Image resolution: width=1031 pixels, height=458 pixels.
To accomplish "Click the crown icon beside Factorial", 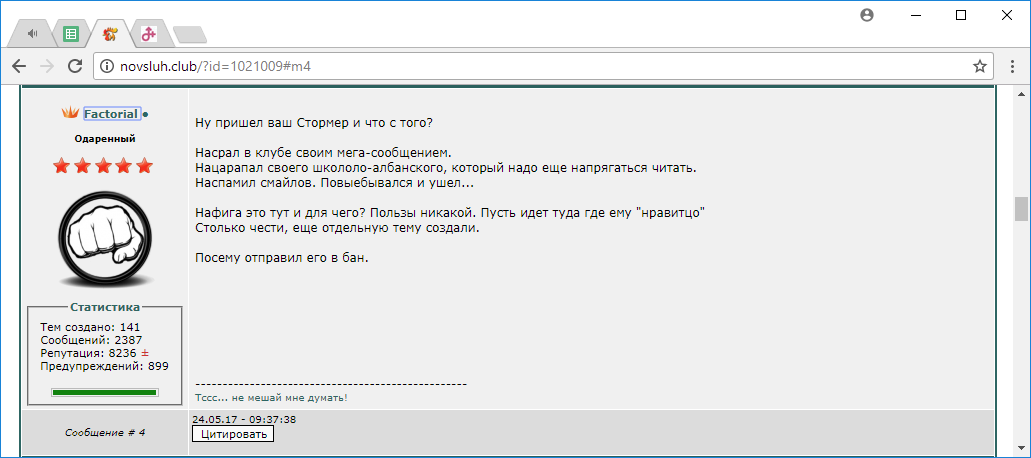I will click(70, 113).
